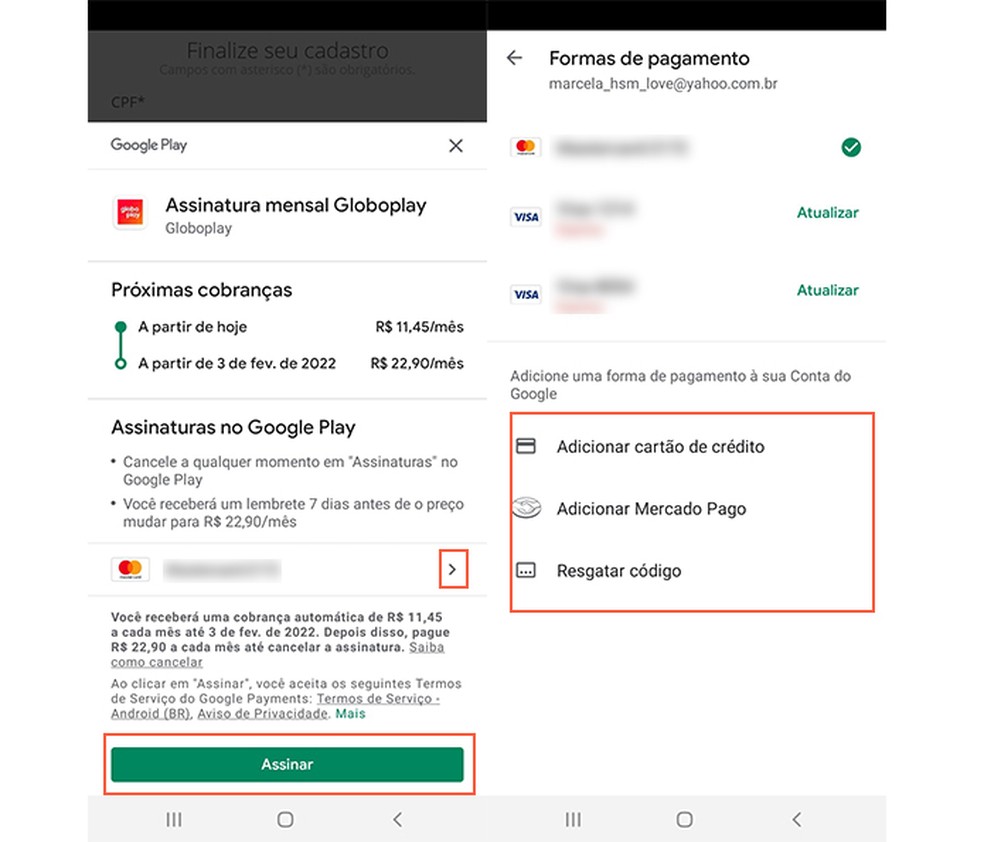Tap the first Visa card icon
984x842 pixels.
(x=526, y=217)
